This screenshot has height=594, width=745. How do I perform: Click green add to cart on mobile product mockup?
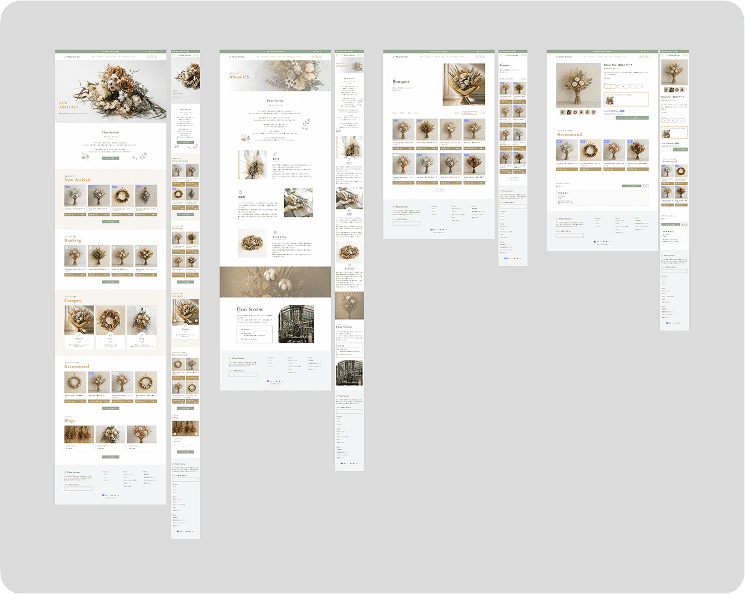click(681, 149)
